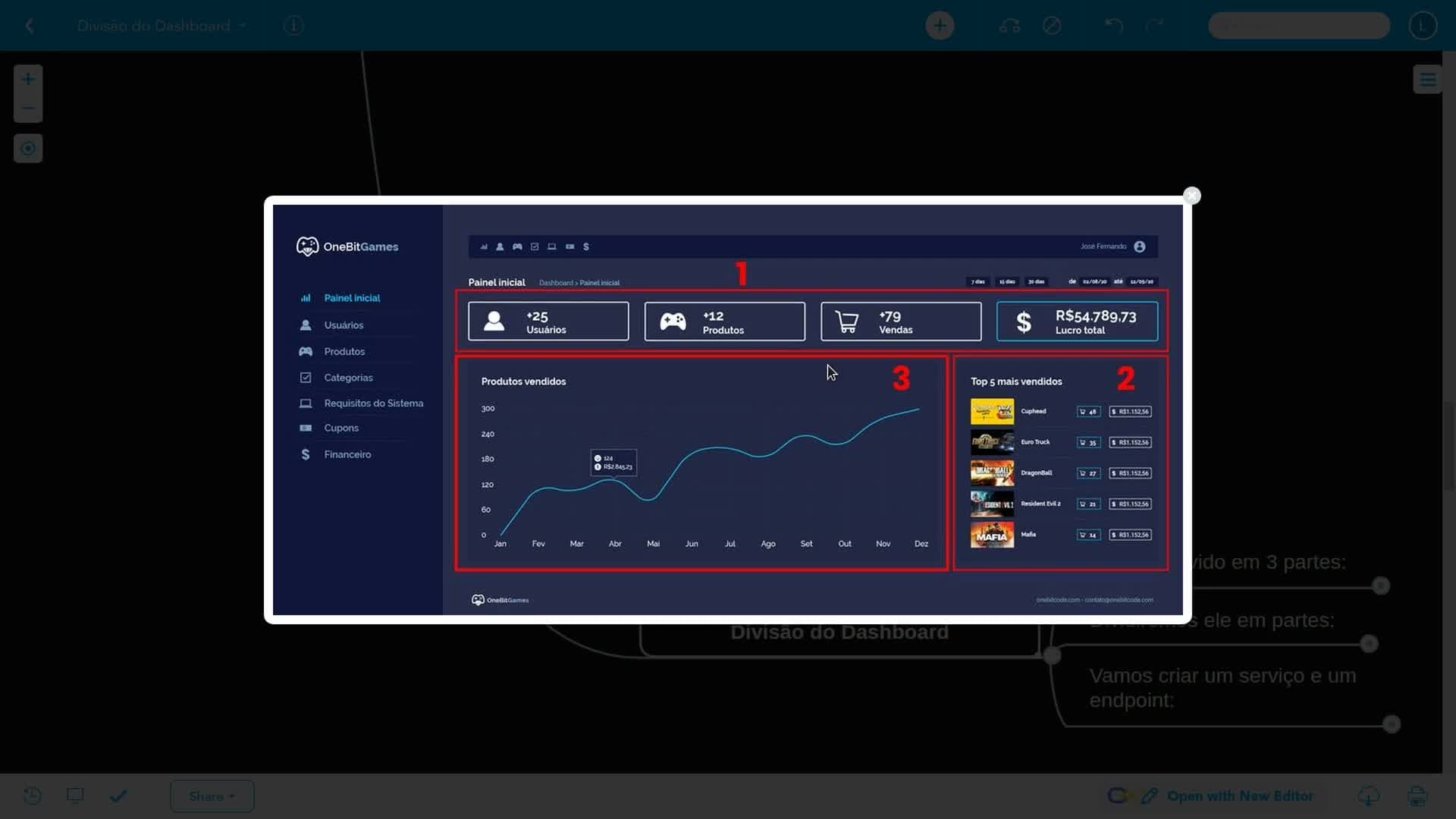Click the add node plus button

[x=940, y=26]
